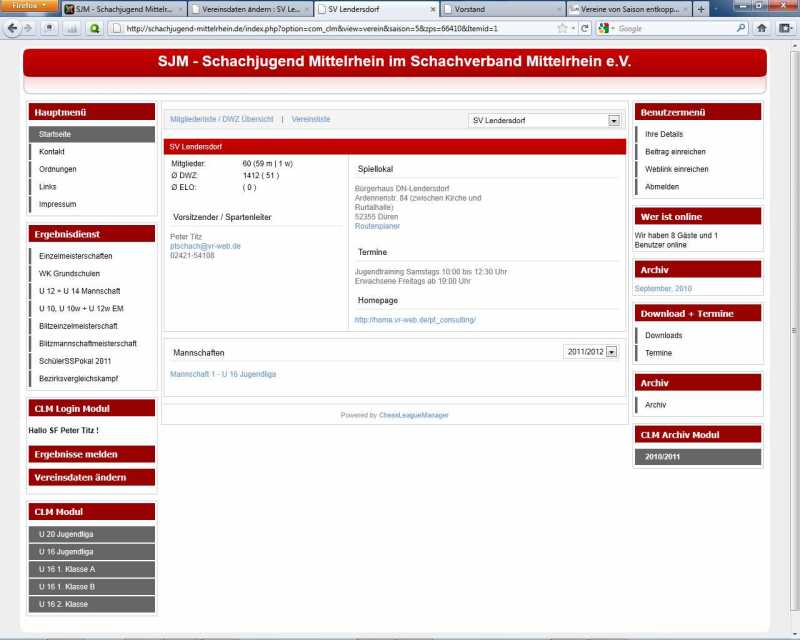Open the Routenplaner link
The image size is (800, 640).
coord(377,226)
